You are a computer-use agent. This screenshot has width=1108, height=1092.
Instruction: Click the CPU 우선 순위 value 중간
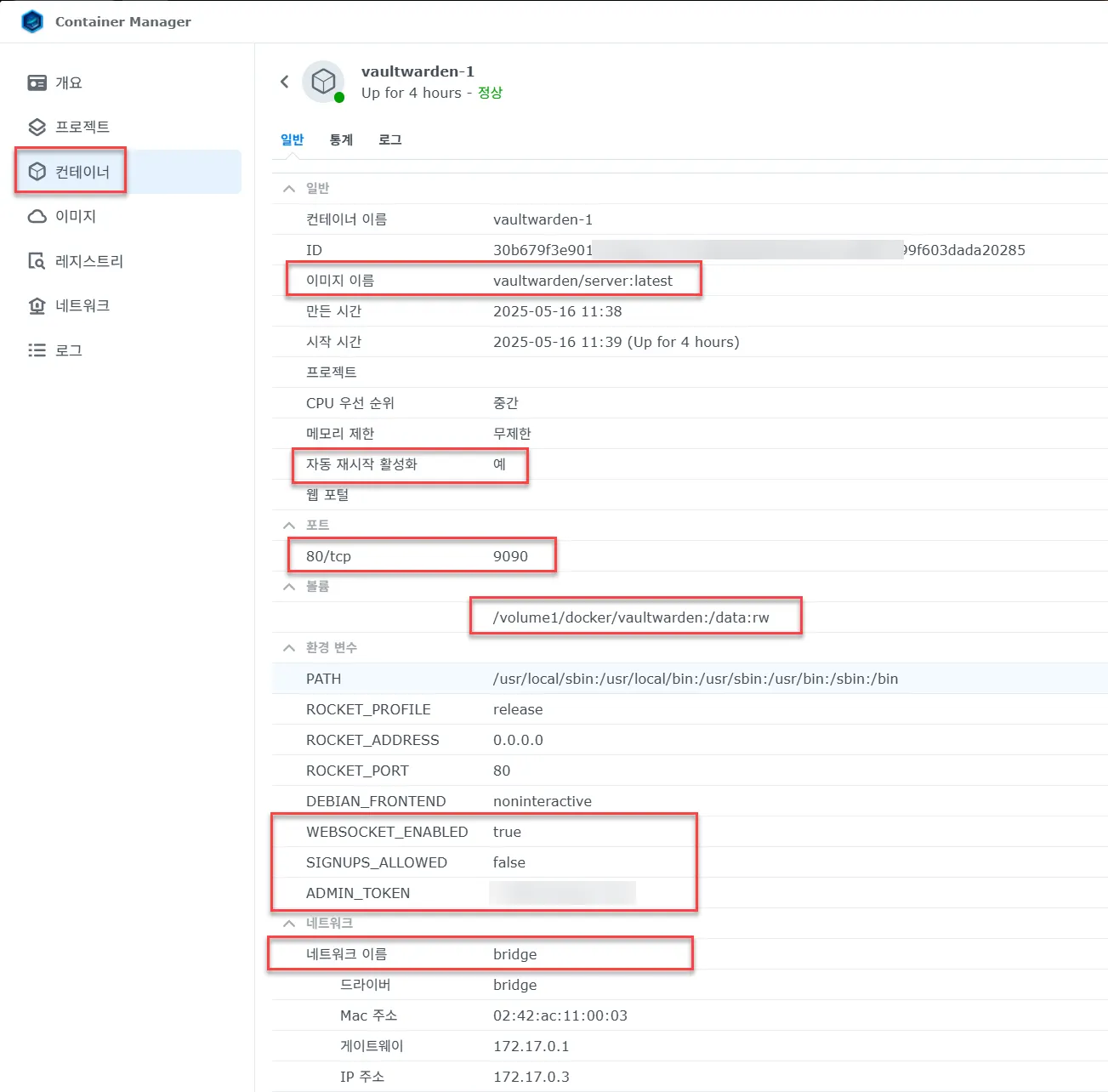(x=506, y=403)
